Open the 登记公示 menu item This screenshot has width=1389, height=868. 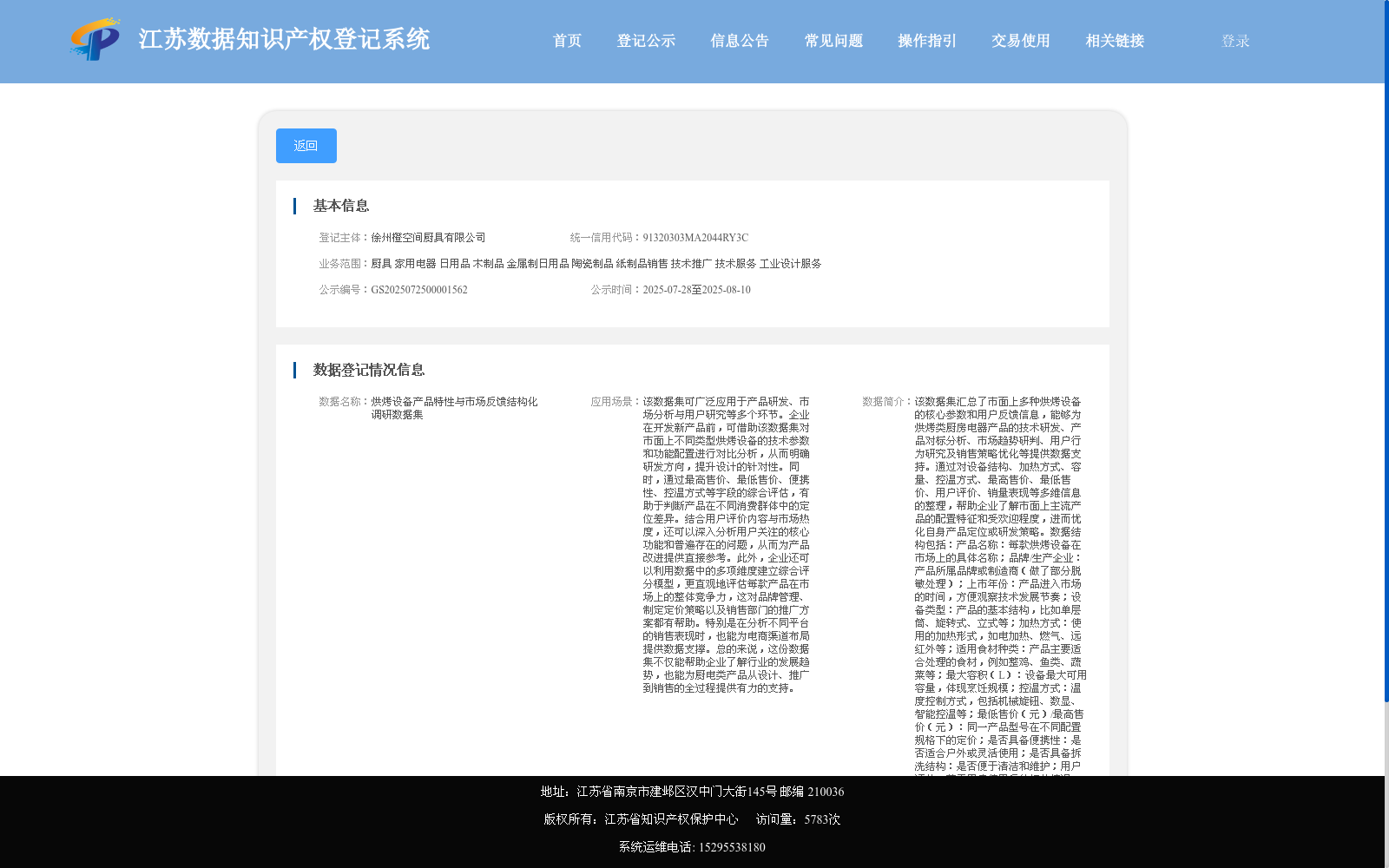tap(646, 41)
